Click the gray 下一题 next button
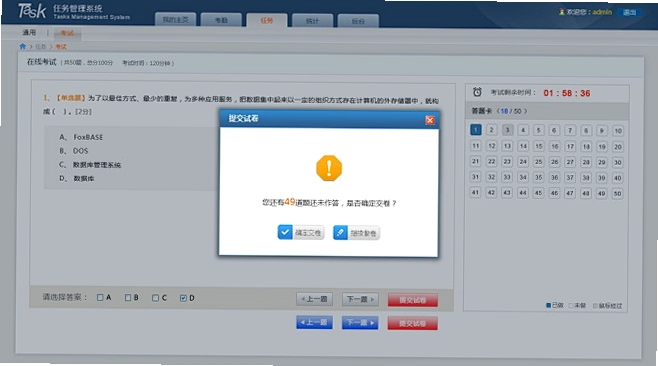Viewport: 658px width, 366px height. 360,299
